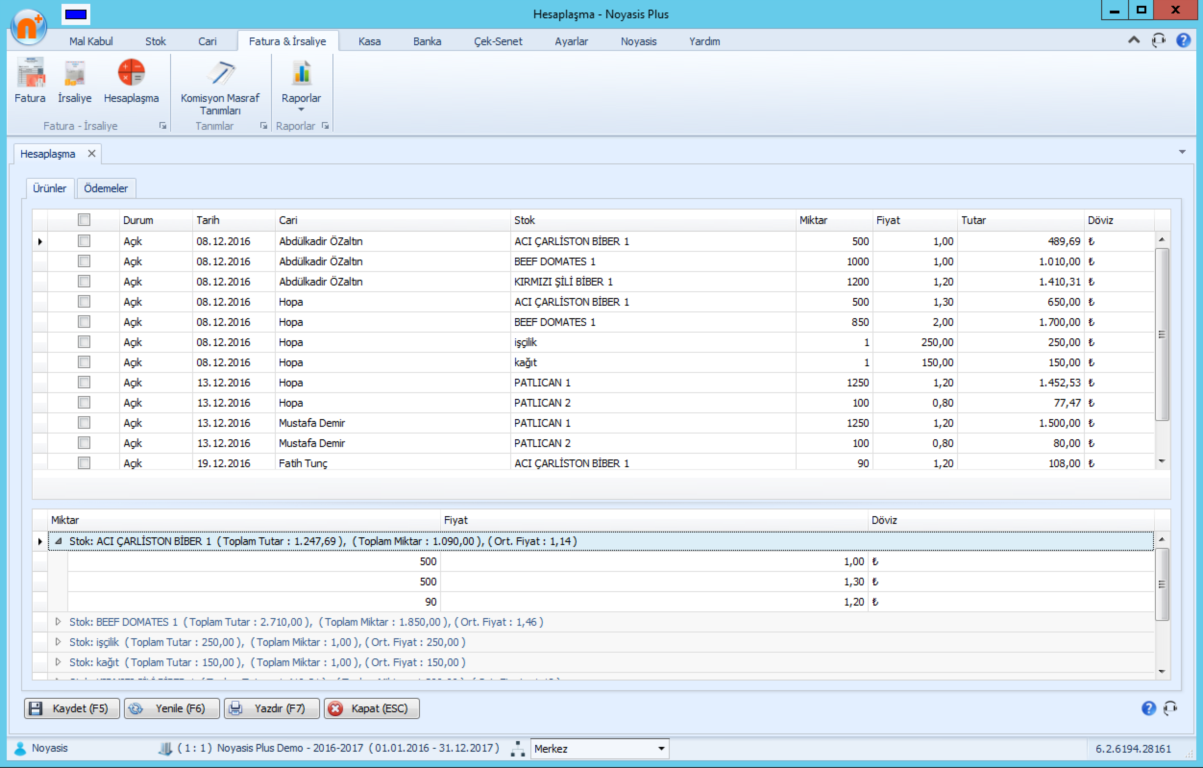Open the Raporlar group dialog launcher
The height and width of the screenshot is (768, 1203).
325,126
